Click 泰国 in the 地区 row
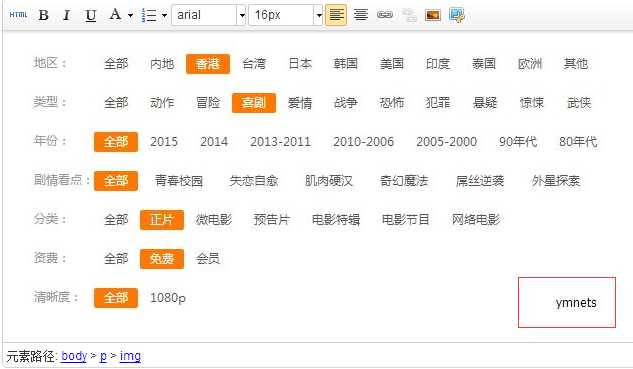 click(484, 64)
